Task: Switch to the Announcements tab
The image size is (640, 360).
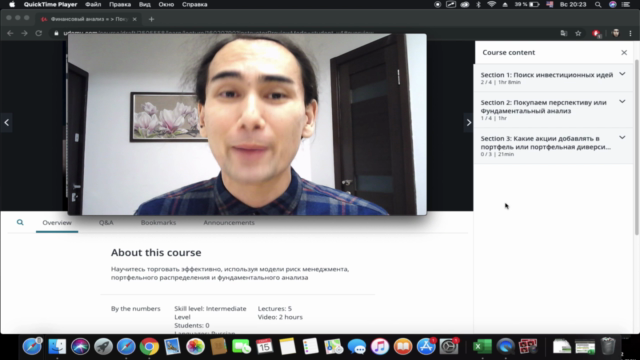Action: click(229, 222)
